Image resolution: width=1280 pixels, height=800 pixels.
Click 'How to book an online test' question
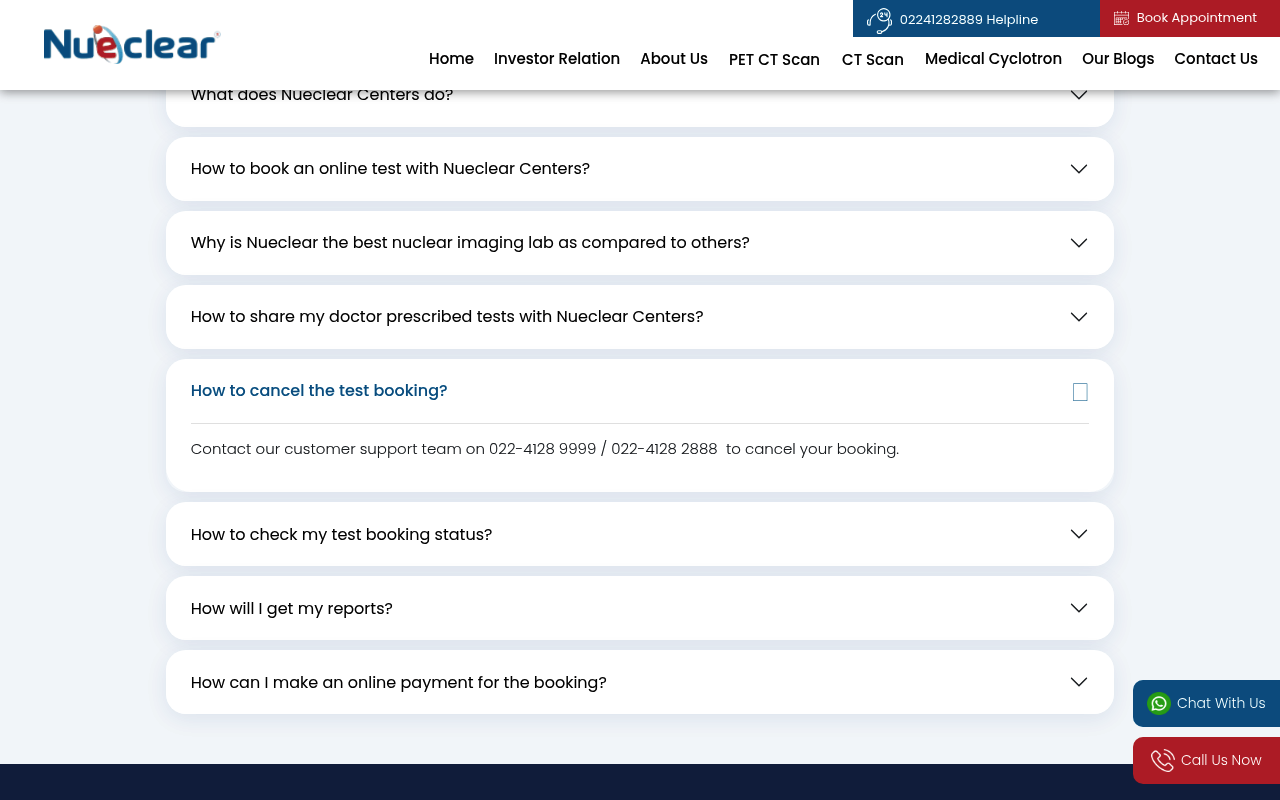point(390,169)
